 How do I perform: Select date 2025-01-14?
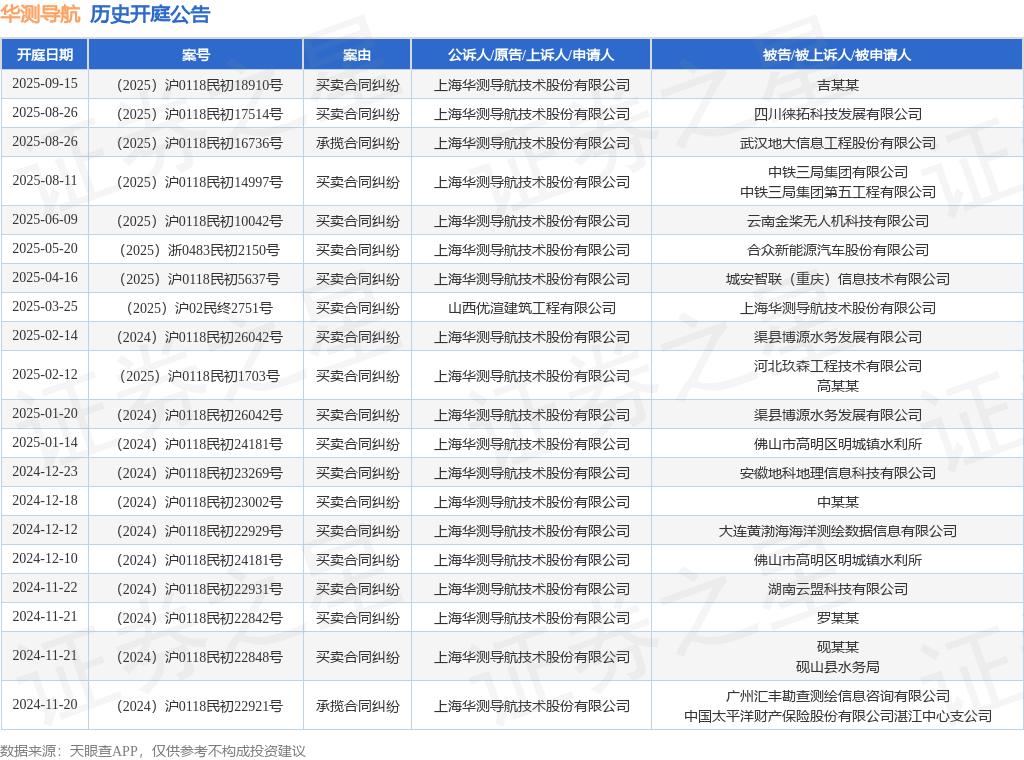44,443
